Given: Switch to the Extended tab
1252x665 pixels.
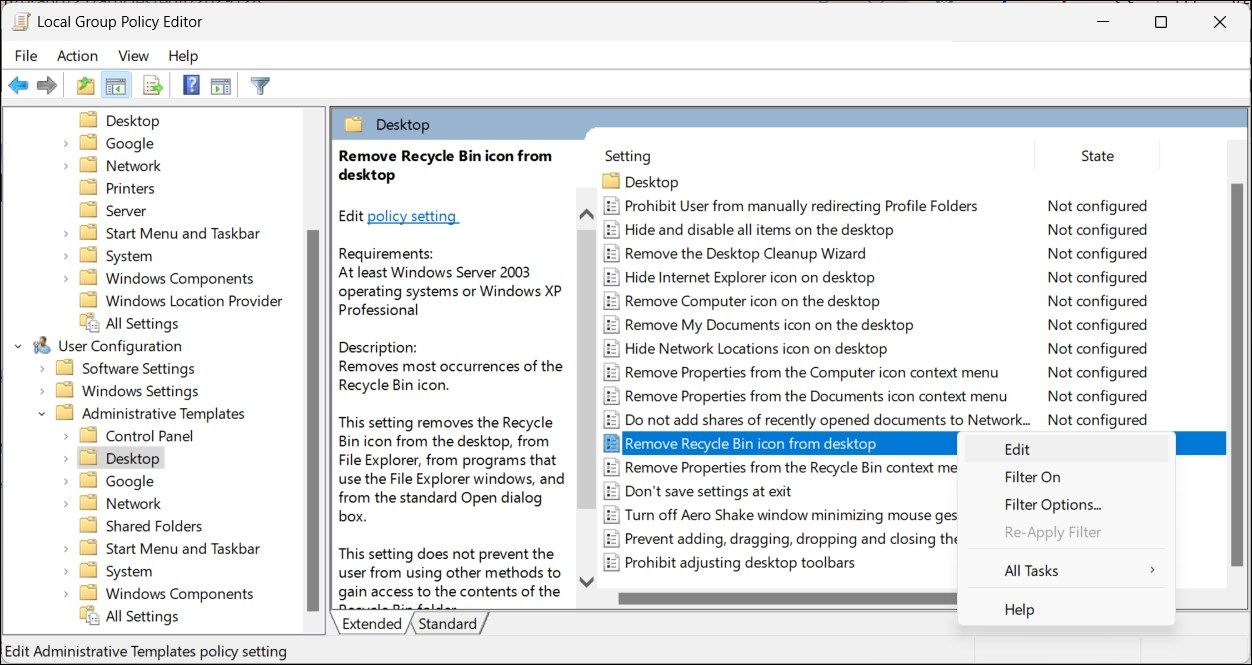Looking at the screenshot, I should [370, 623].
